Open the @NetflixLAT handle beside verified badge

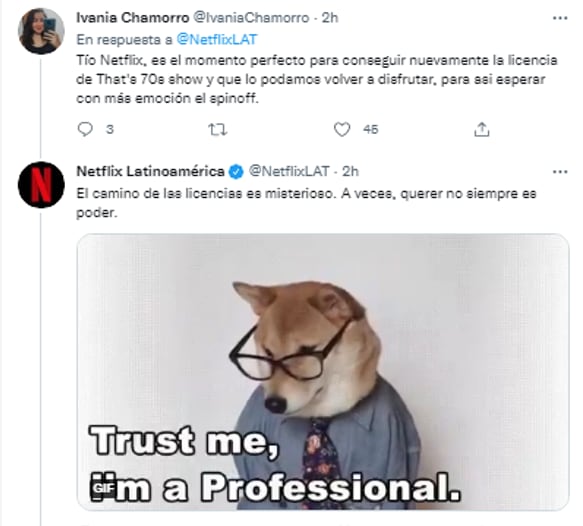click(289, 171)
